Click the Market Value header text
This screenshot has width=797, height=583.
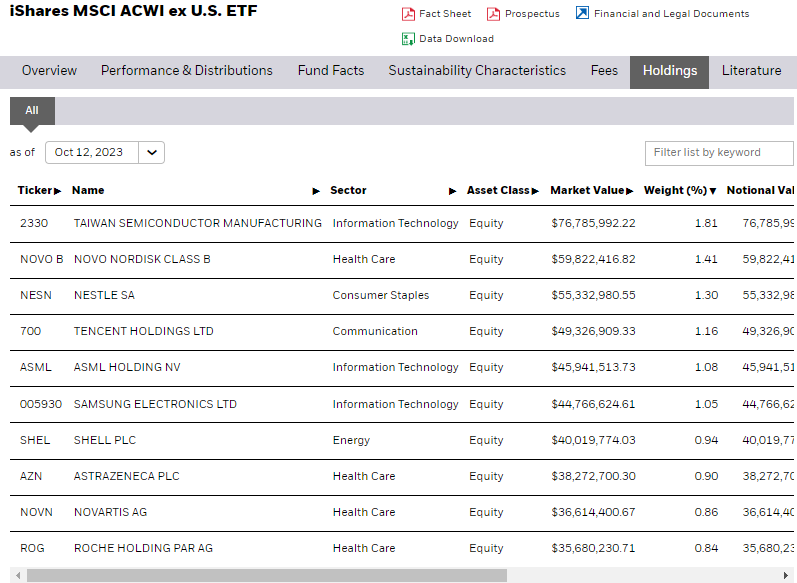587,190
